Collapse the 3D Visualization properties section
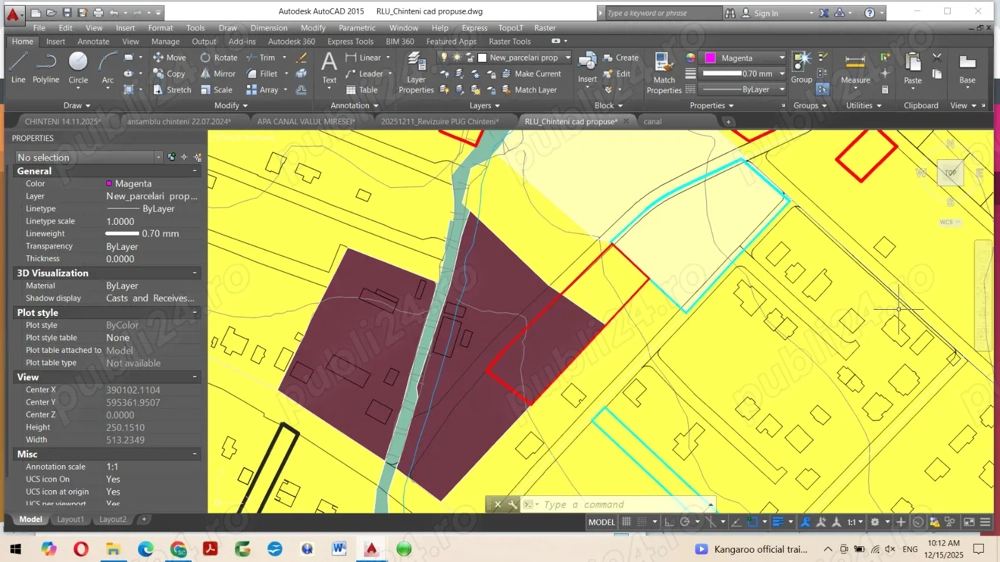 coord(196,273)
